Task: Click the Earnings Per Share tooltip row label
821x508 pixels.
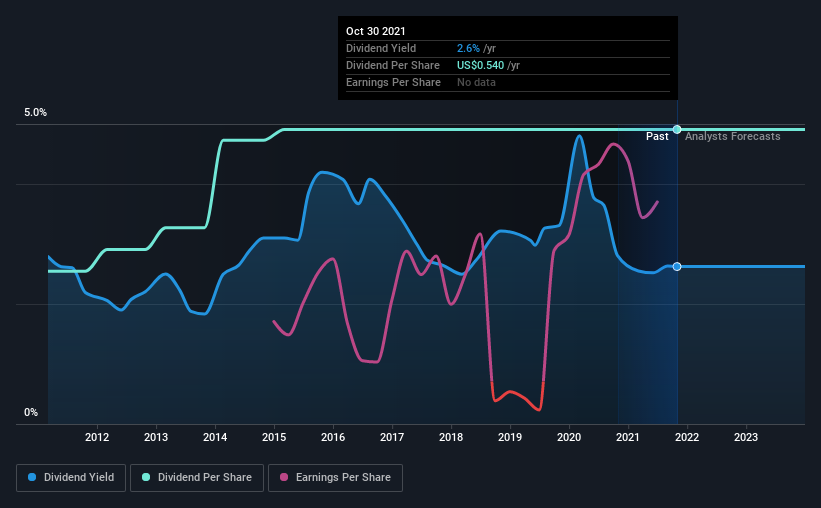Action: tap(393, 82)
